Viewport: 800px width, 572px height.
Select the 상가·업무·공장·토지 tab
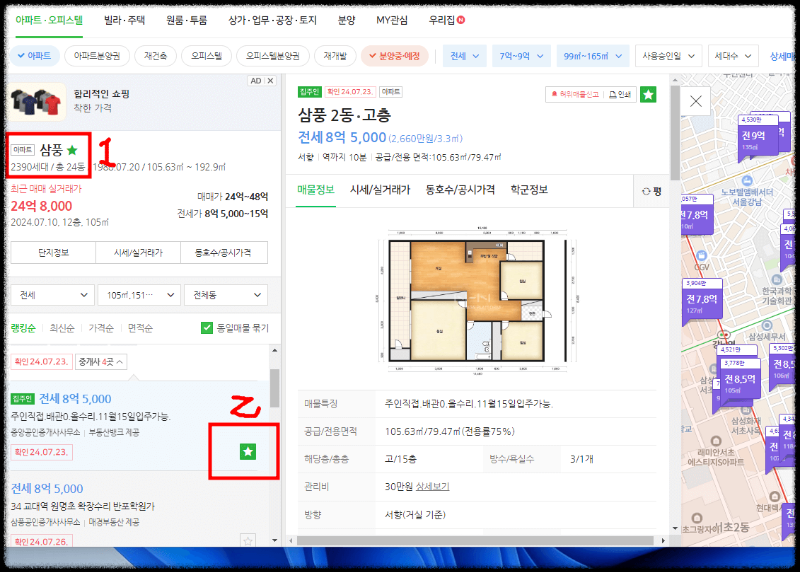pyautogui.click(x=272, y=20)
